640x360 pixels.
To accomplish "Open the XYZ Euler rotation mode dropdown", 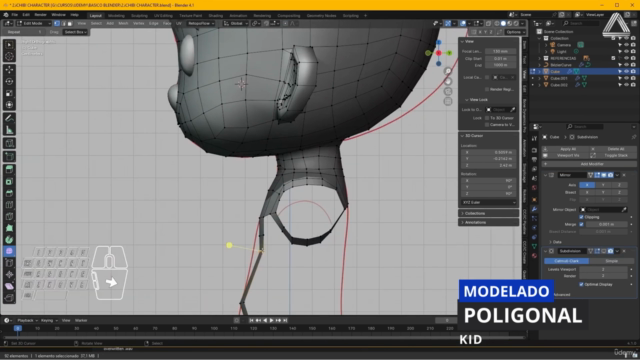I will 489,202.
